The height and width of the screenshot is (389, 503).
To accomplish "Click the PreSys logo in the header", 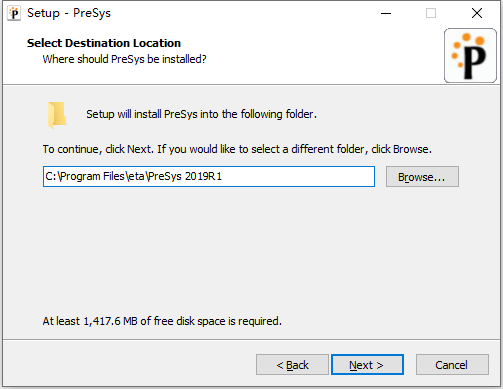I will point(470,55).
